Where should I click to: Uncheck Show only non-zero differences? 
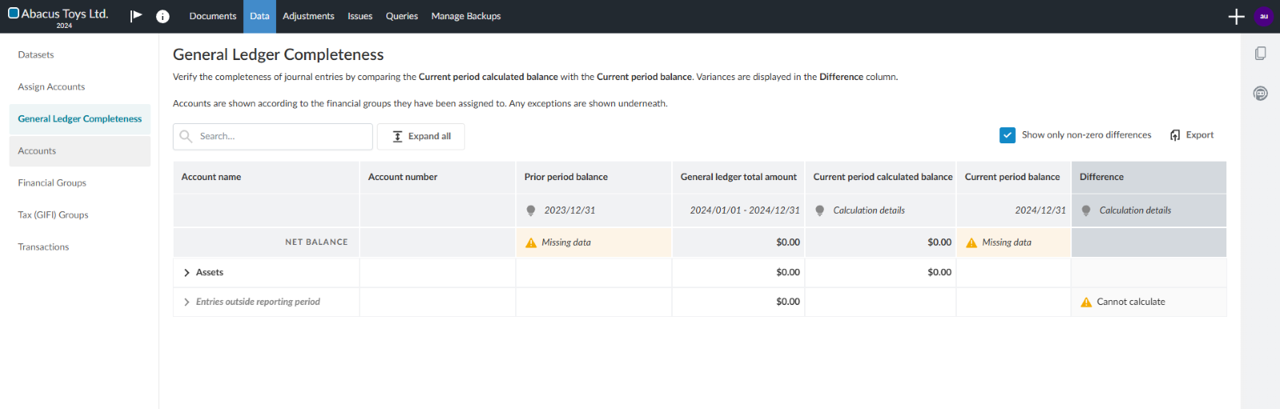(x=1007, y=135)
